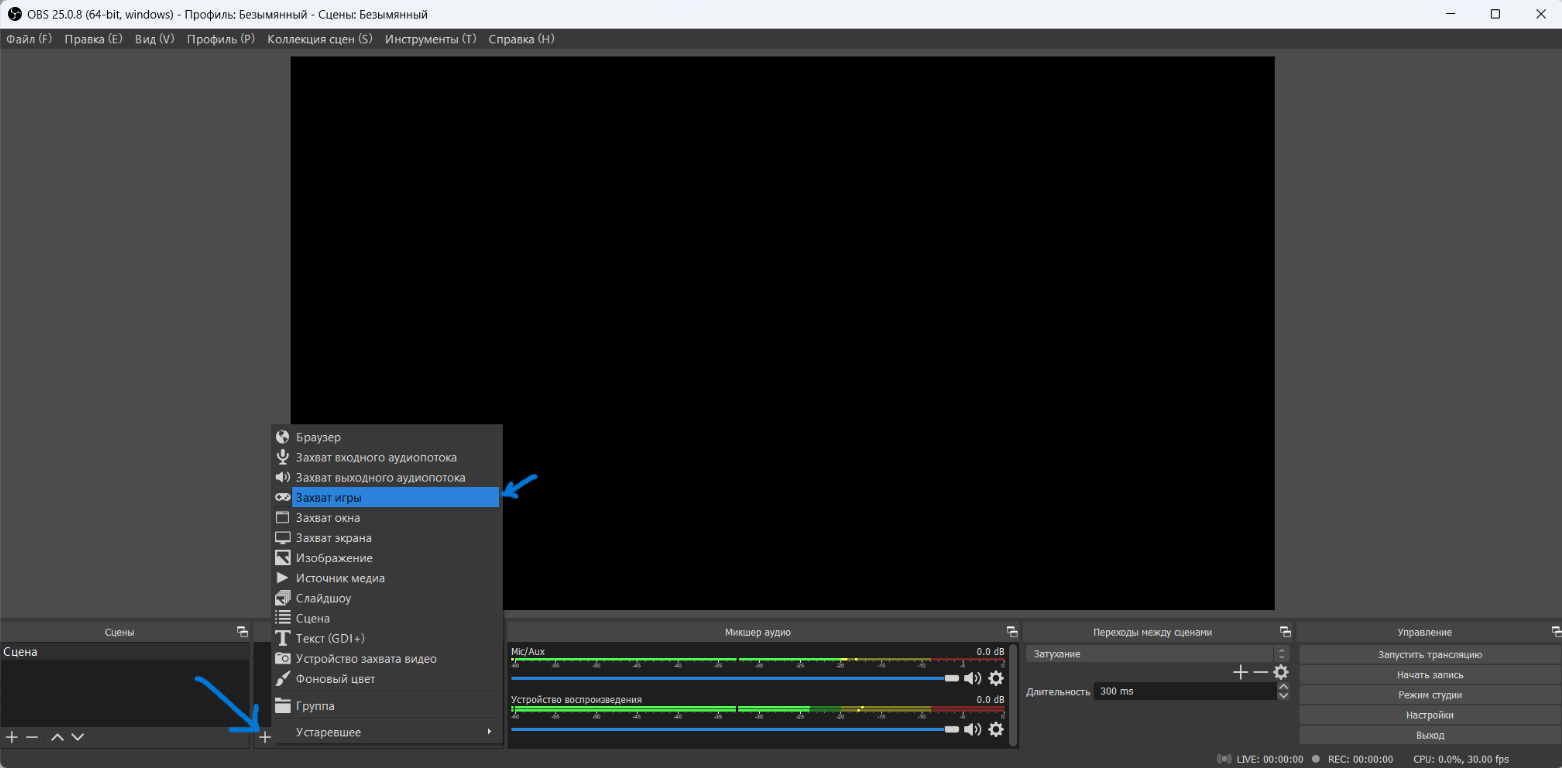
Task: Enable Режим студии
Action: [x=1430, y=694]
